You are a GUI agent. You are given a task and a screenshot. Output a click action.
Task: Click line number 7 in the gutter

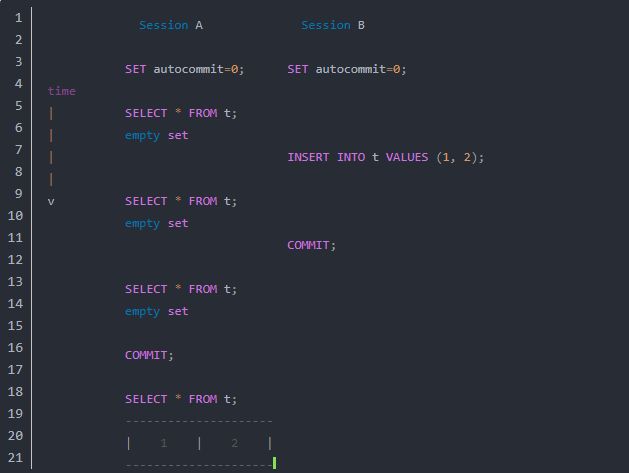18,150
